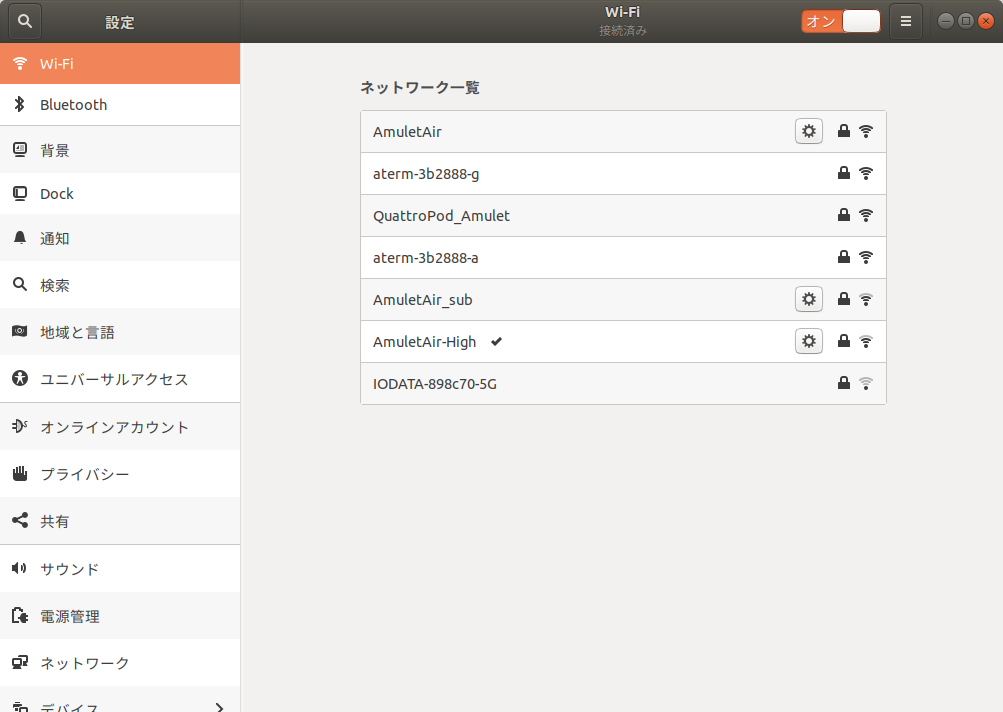The height and width of the screenshot is (712, 1003).
Task: Click the lock icon on the aterm-3b2888-g row
Action: tap(844, 173)
